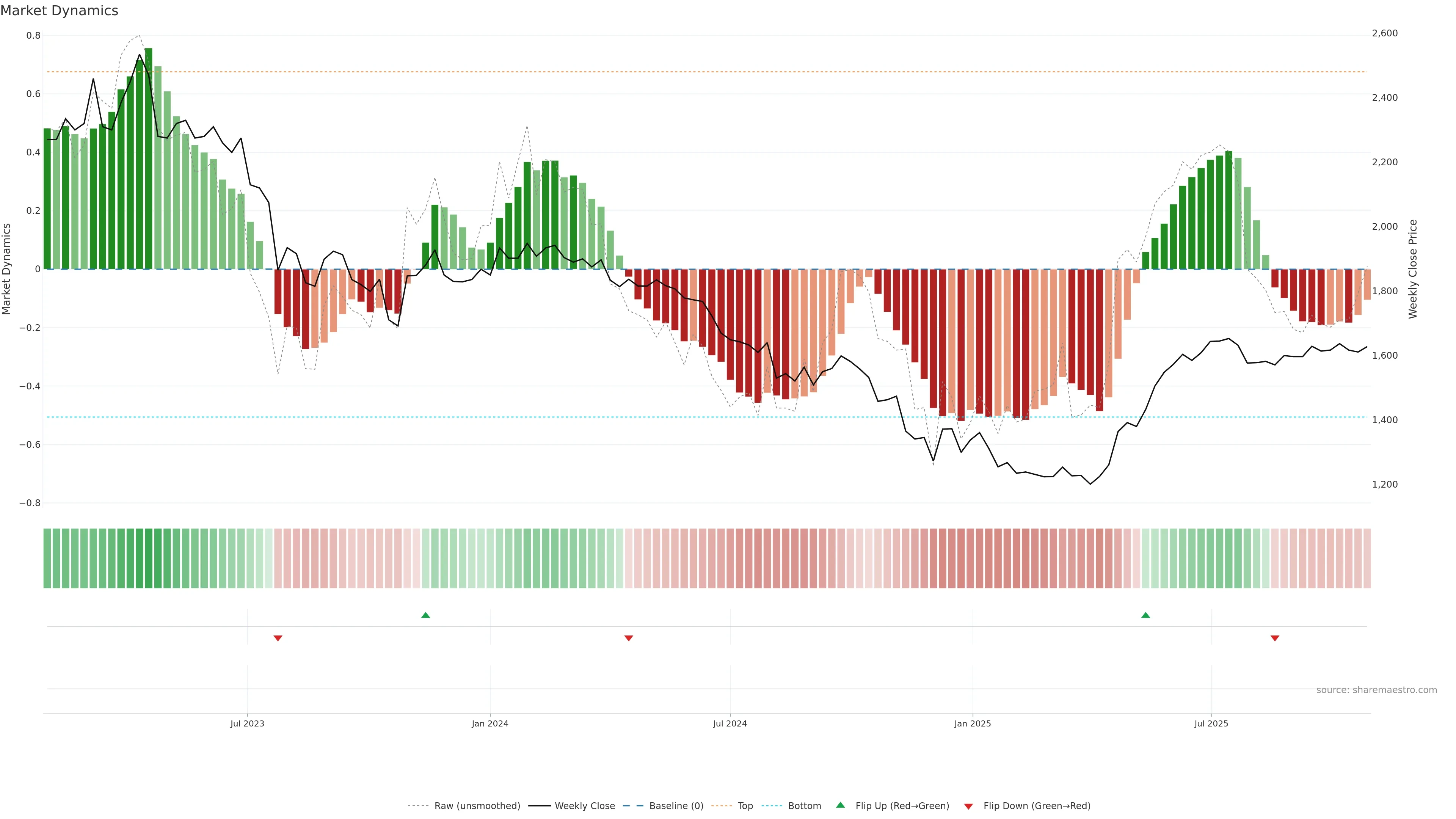Screen dimensions: 1456x819
Task: Click the Market Dynamics chart title
Action: [60, 11]
